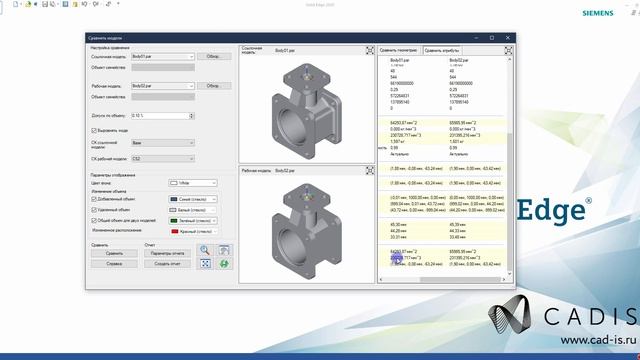
Task: Click the red swatch for changed position
Action: pyautogui.click(x=175, y=231)
